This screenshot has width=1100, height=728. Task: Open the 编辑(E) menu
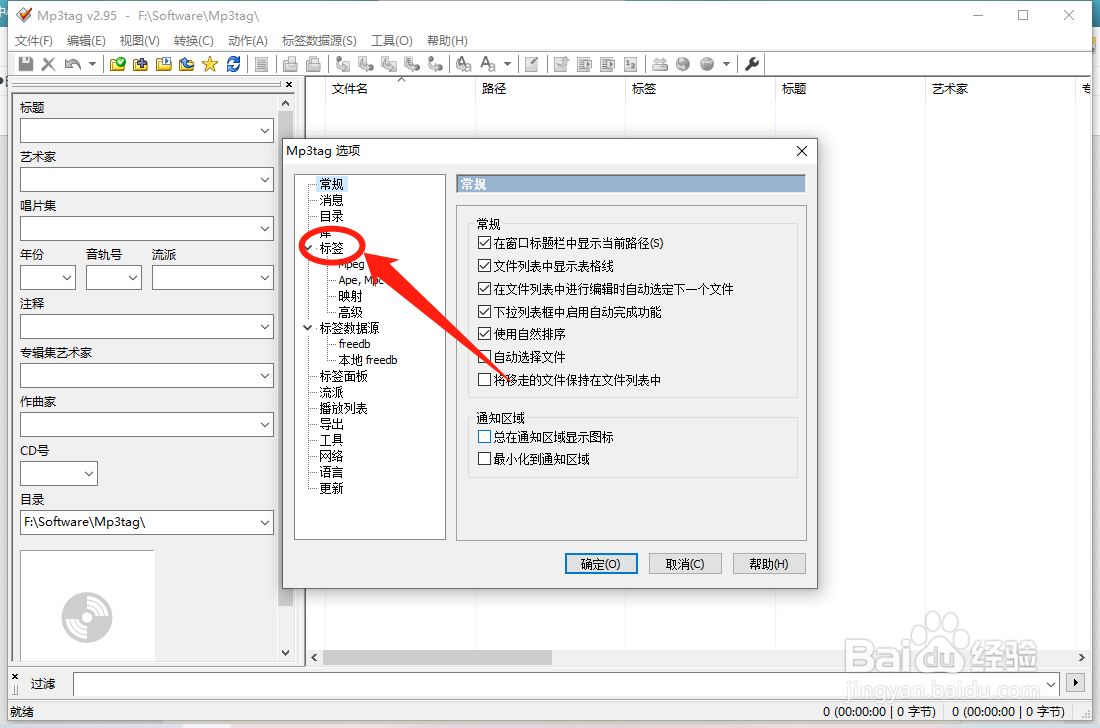[x=86, y=41]
